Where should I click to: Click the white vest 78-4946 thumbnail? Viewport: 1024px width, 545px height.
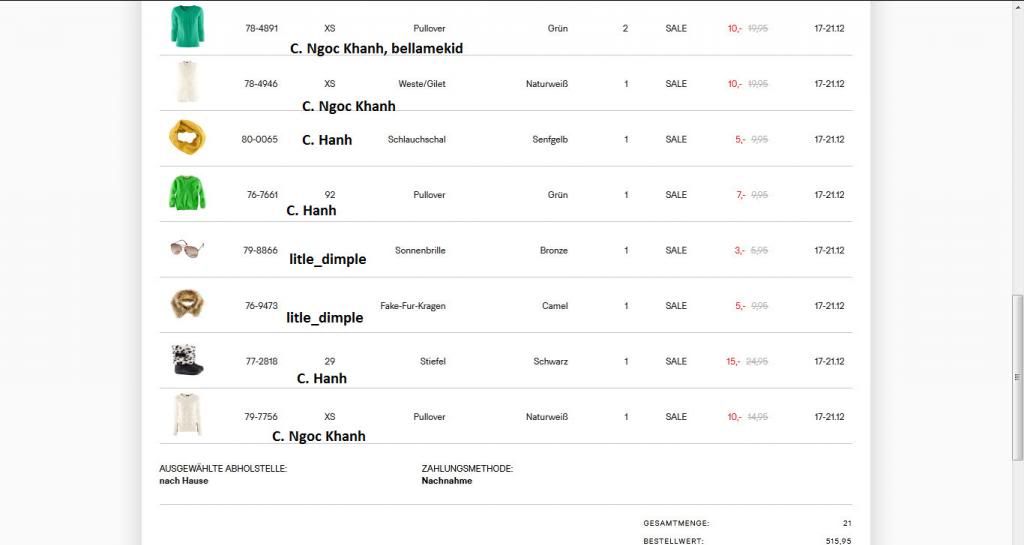pyautogui.click(x=187, y=82)
